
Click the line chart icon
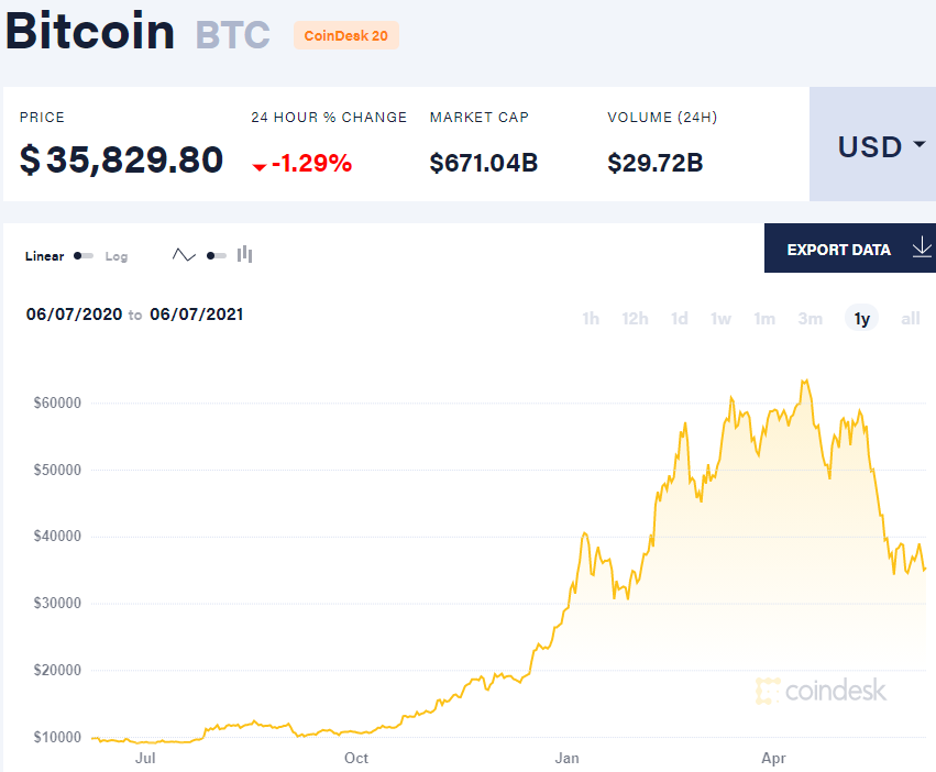[183, 255]
